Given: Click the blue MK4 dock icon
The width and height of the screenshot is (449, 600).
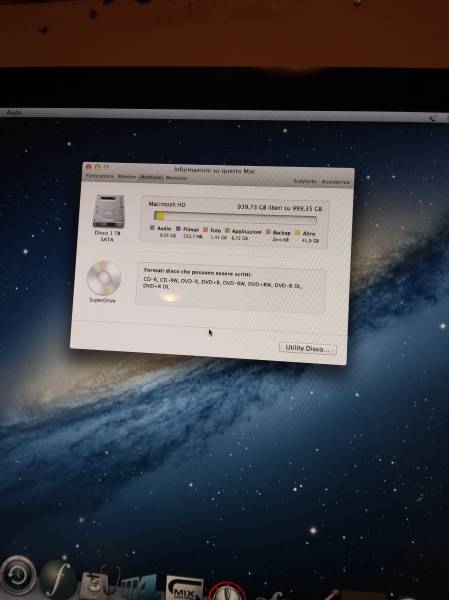Looking at the screenshot, I should (x=140, y=587).
